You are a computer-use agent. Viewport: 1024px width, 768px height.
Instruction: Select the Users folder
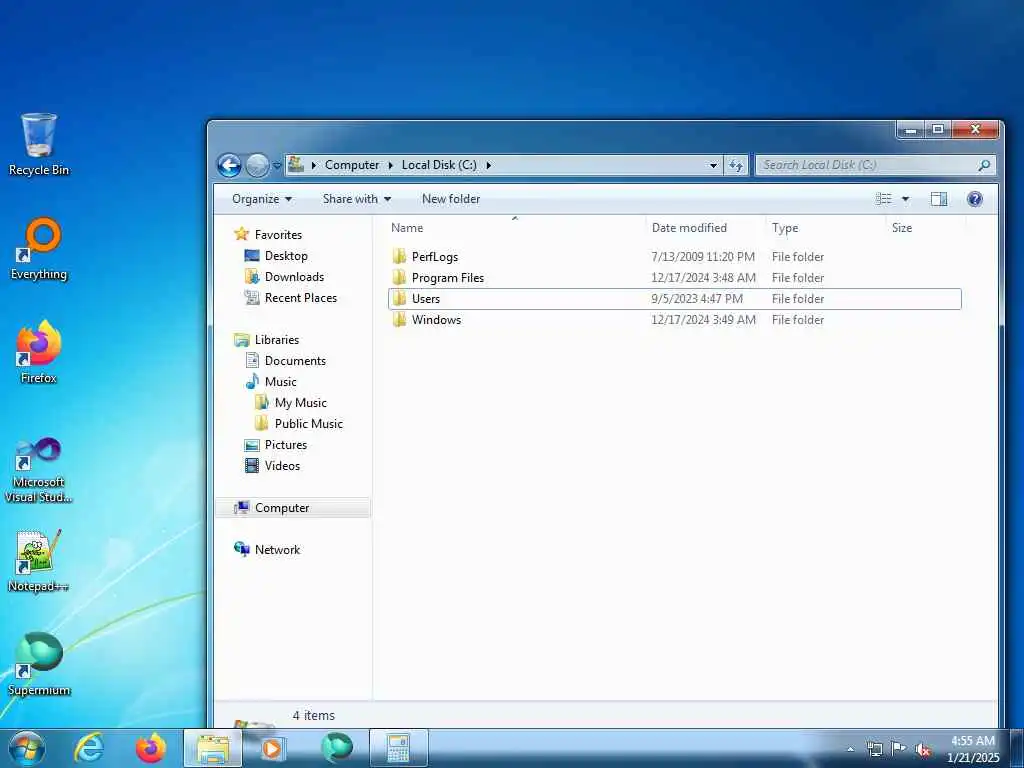click(x=675, y=298)
